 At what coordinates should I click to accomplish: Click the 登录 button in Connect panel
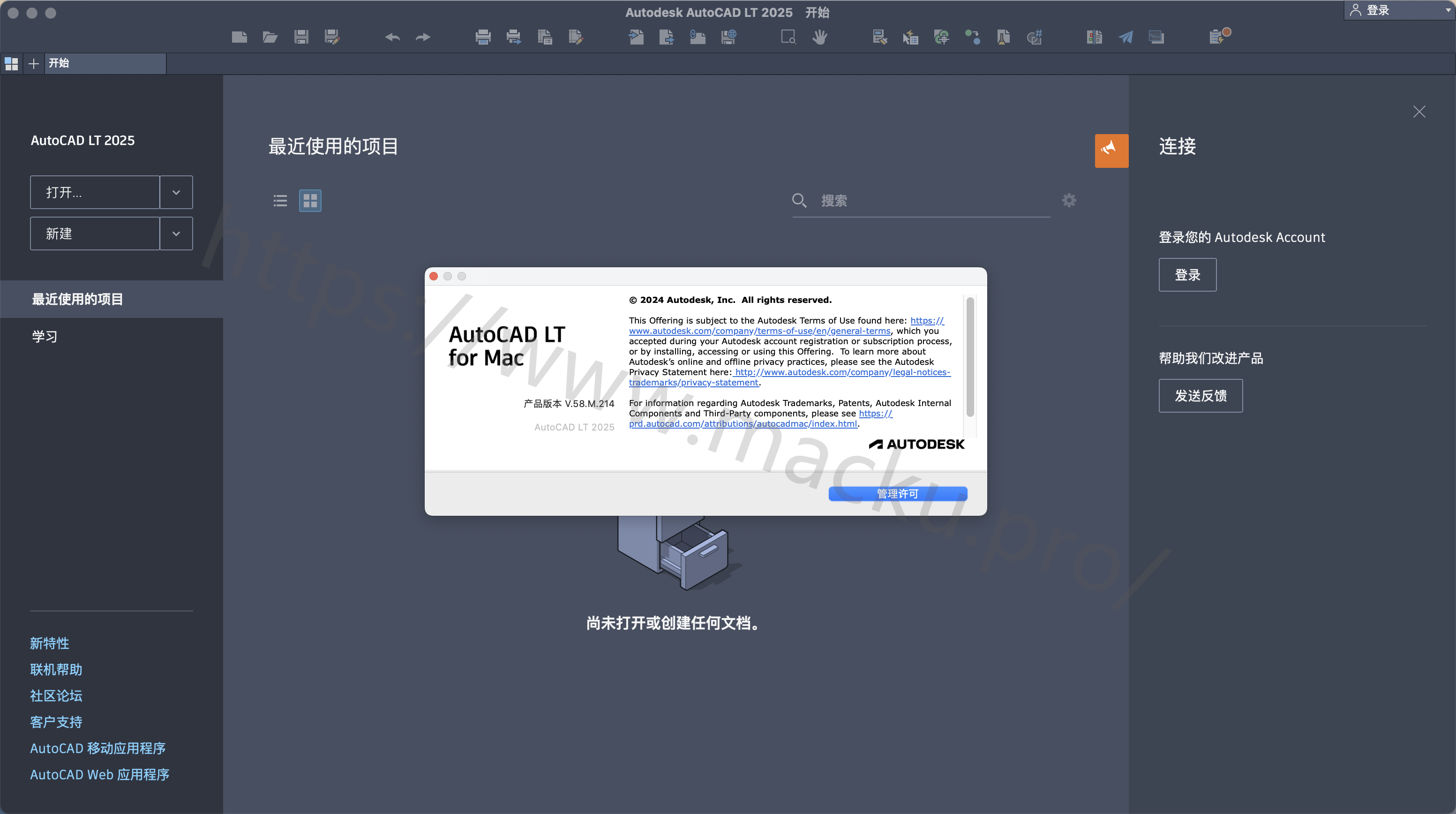coord(1187,275)
